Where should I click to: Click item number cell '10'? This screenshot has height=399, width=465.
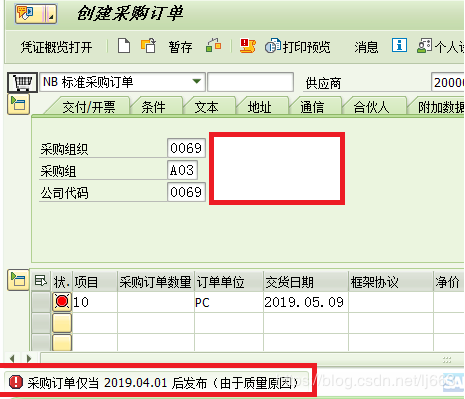[x=95, y=302]
